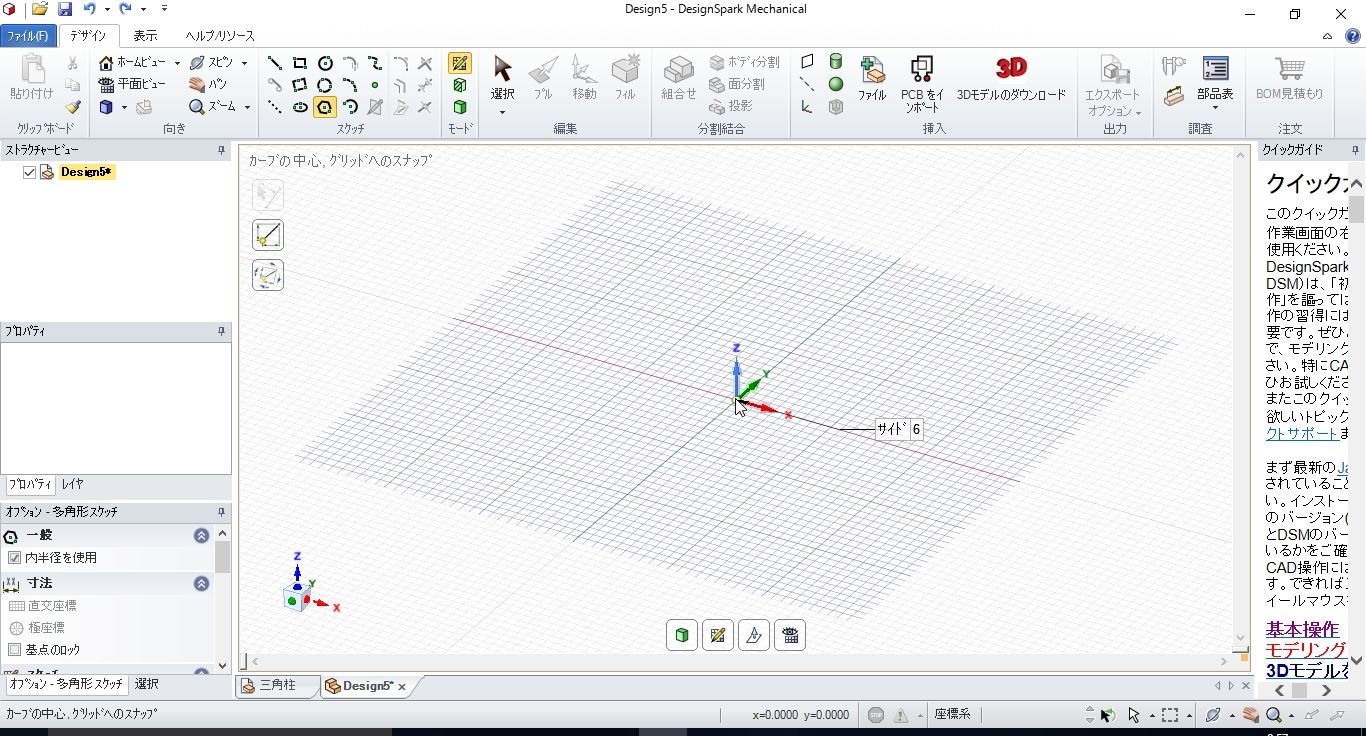The width and height of the screenshot is (1366, 736).
Task: Open Undo history dropdown arrow
Action: (x=107, y=9)
